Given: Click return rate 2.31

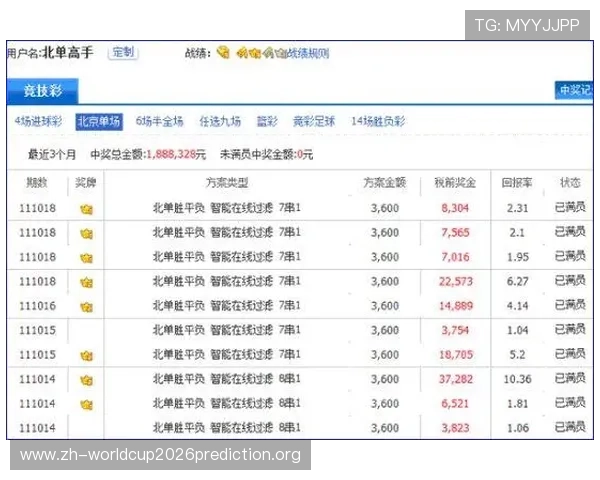Looking at the screenshot, I should coord(517,208).
